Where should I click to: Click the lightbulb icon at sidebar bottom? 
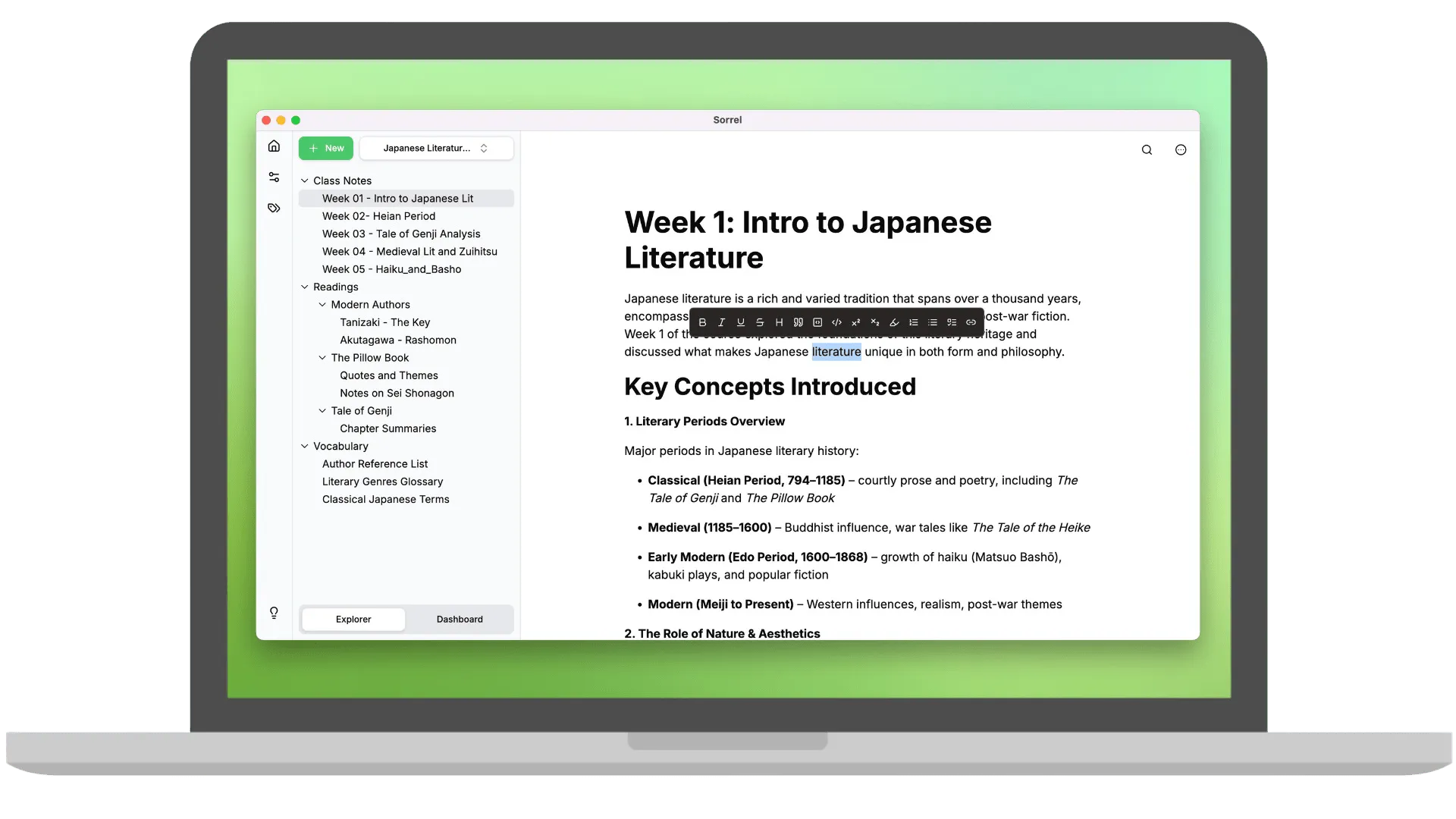274,613
